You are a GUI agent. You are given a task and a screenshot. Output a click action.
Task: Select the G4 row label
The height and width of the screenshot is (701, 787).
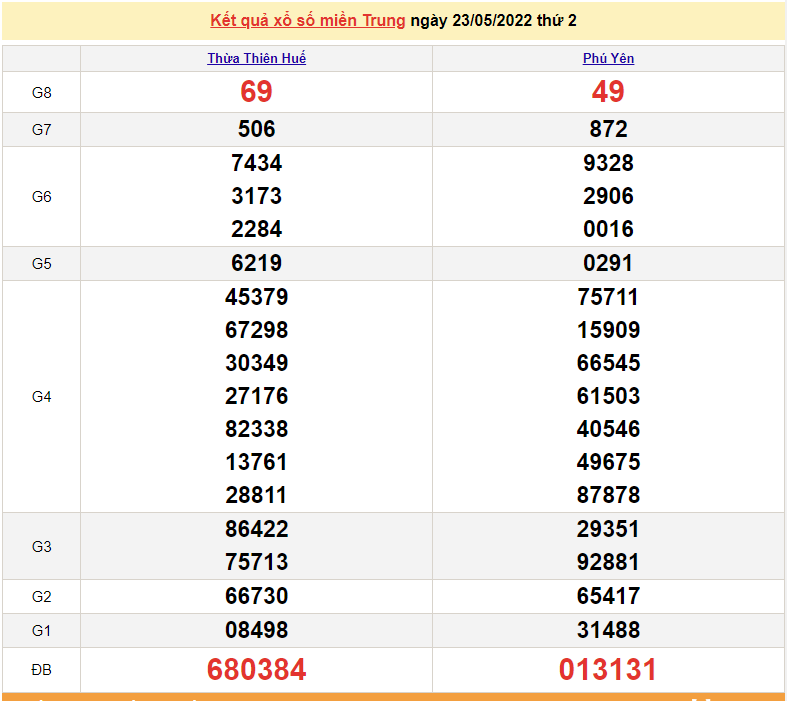(x=41, y=397)
